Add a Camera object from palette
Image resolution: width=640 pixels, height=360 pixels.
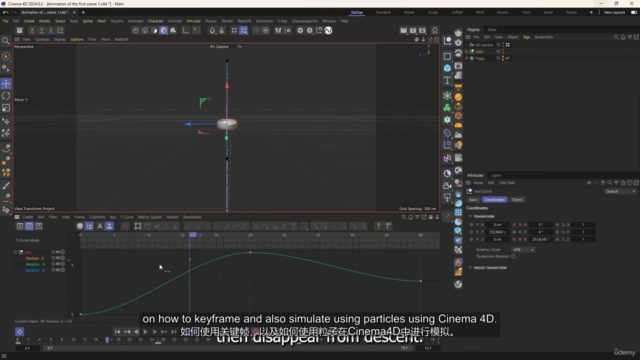pos(447,186)
